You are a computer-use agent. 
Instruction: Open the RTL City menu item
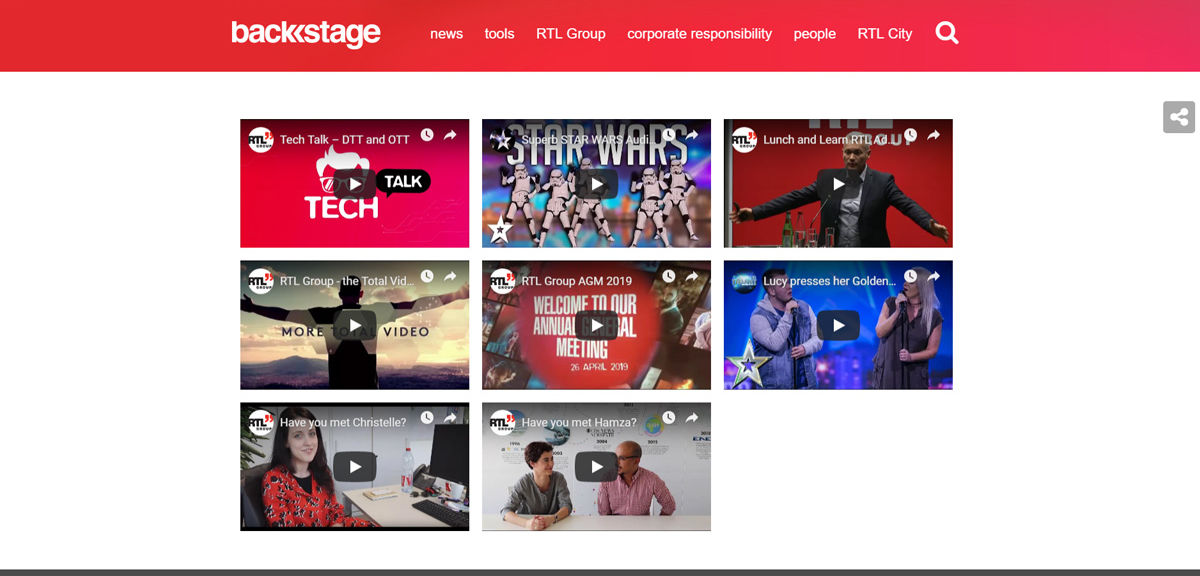tap(885, 33)
